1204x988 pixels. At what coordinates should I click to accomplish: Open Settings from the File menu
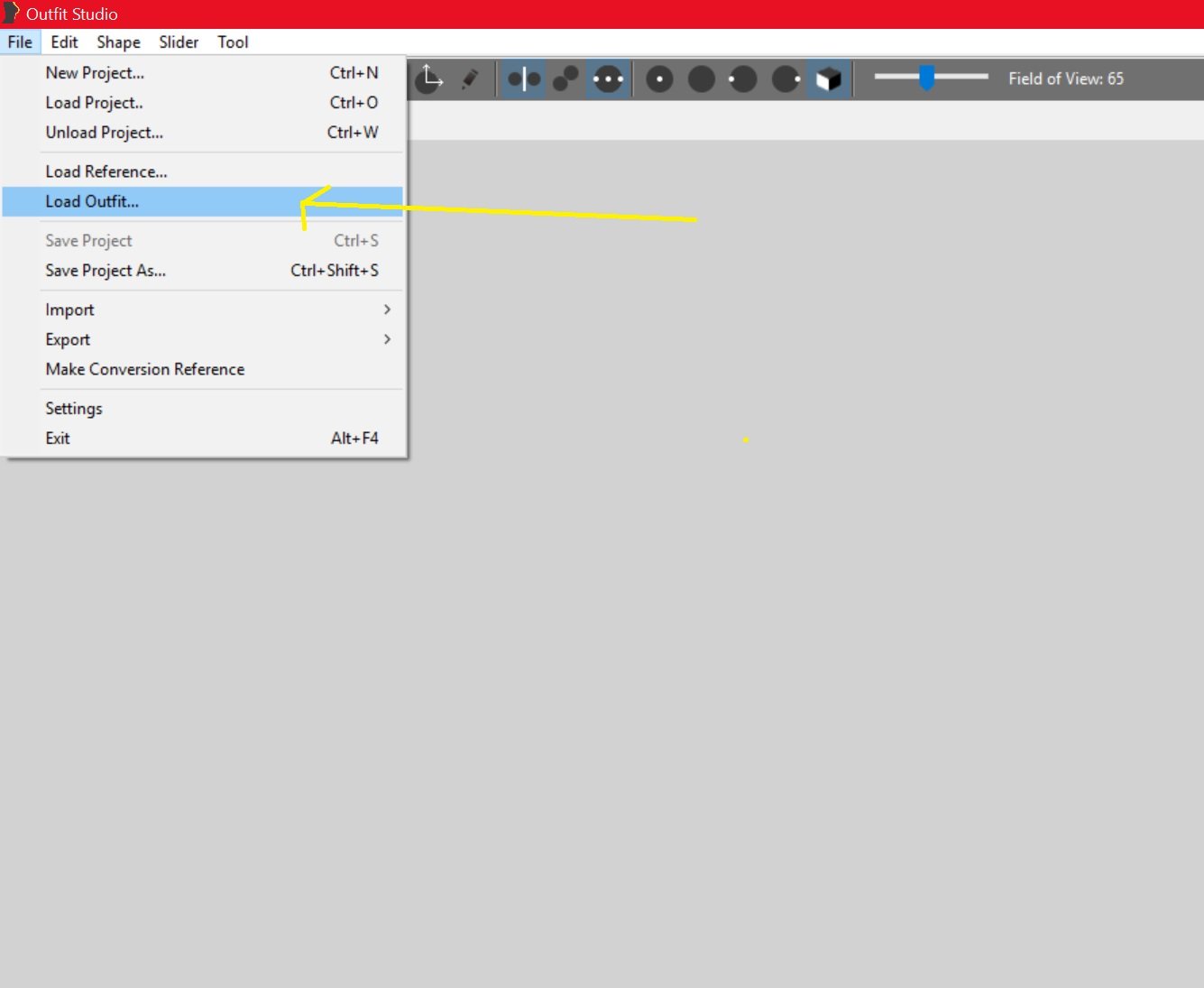[203, 409]
